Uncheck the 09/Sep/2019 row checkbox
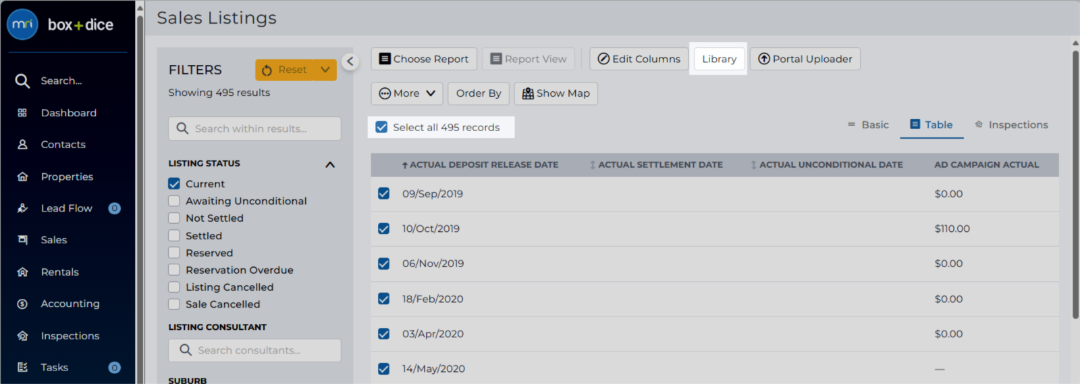This screenshot has width=1080, height=384. click(384, 194)
